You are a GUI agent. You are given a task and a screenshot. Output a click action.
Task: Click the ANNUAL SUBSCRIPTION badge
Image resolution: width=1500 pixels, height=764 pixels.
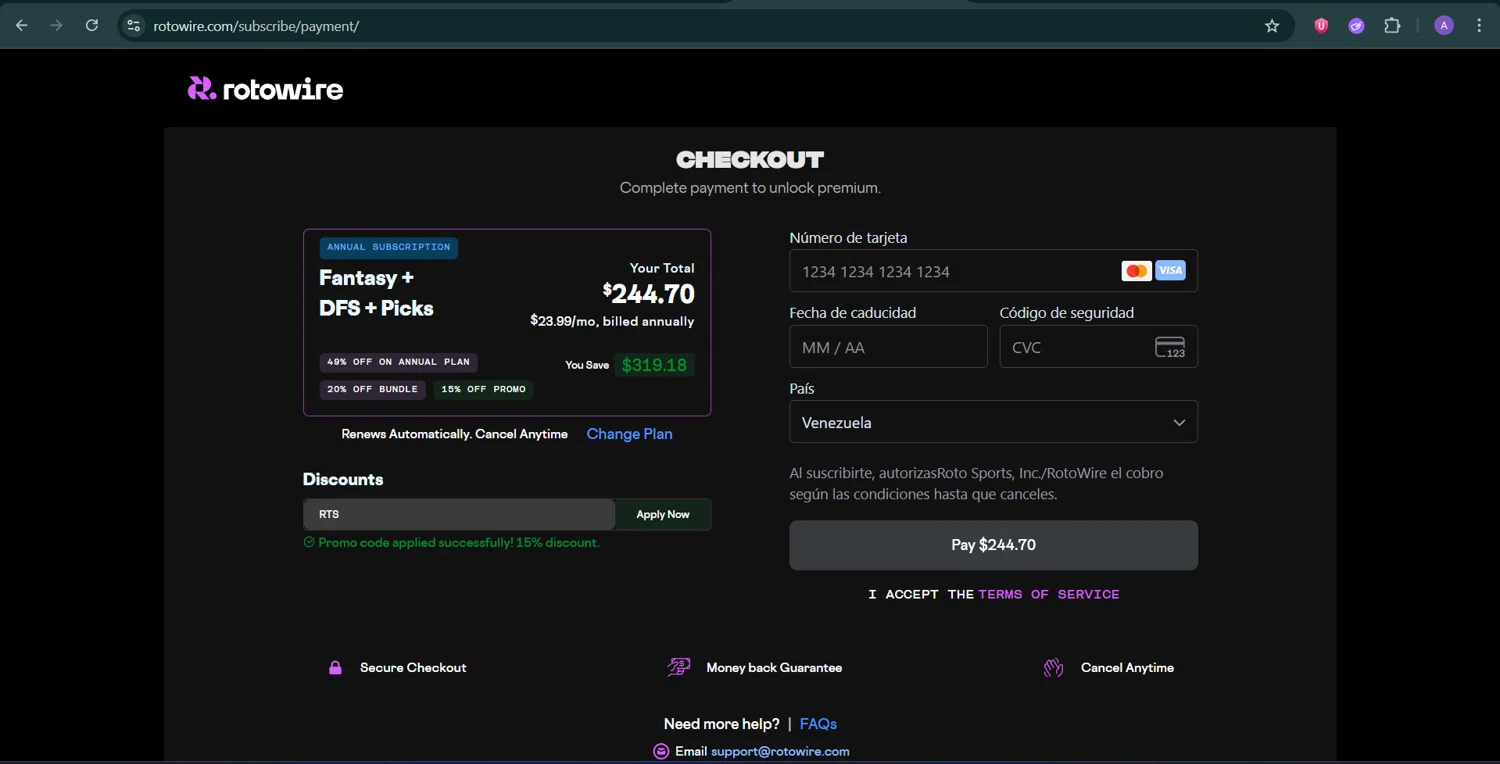click(x=389, y=247)
